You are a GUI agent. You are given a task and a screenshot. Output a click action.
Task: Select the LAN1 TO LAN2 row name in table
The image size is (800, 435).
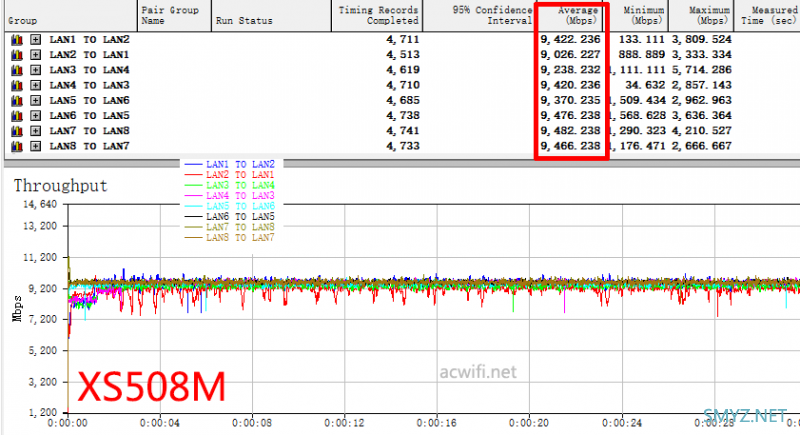click(89, 40)
